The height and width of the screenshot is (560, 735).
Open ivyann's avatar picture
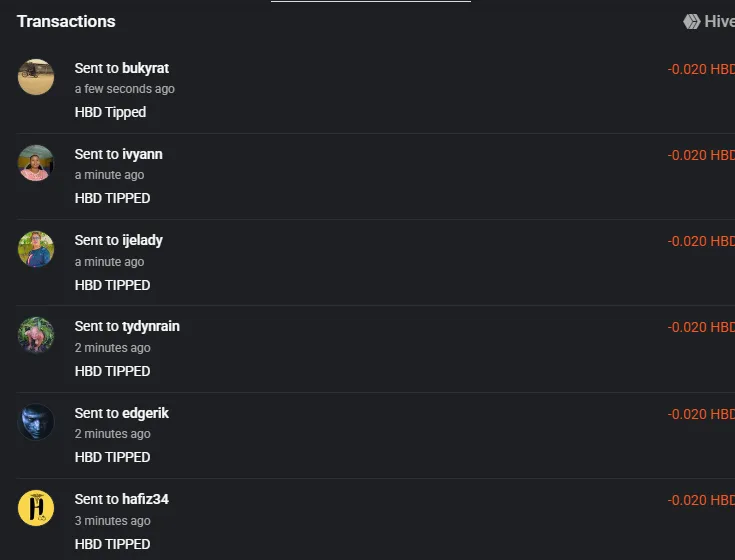point(36,163)
